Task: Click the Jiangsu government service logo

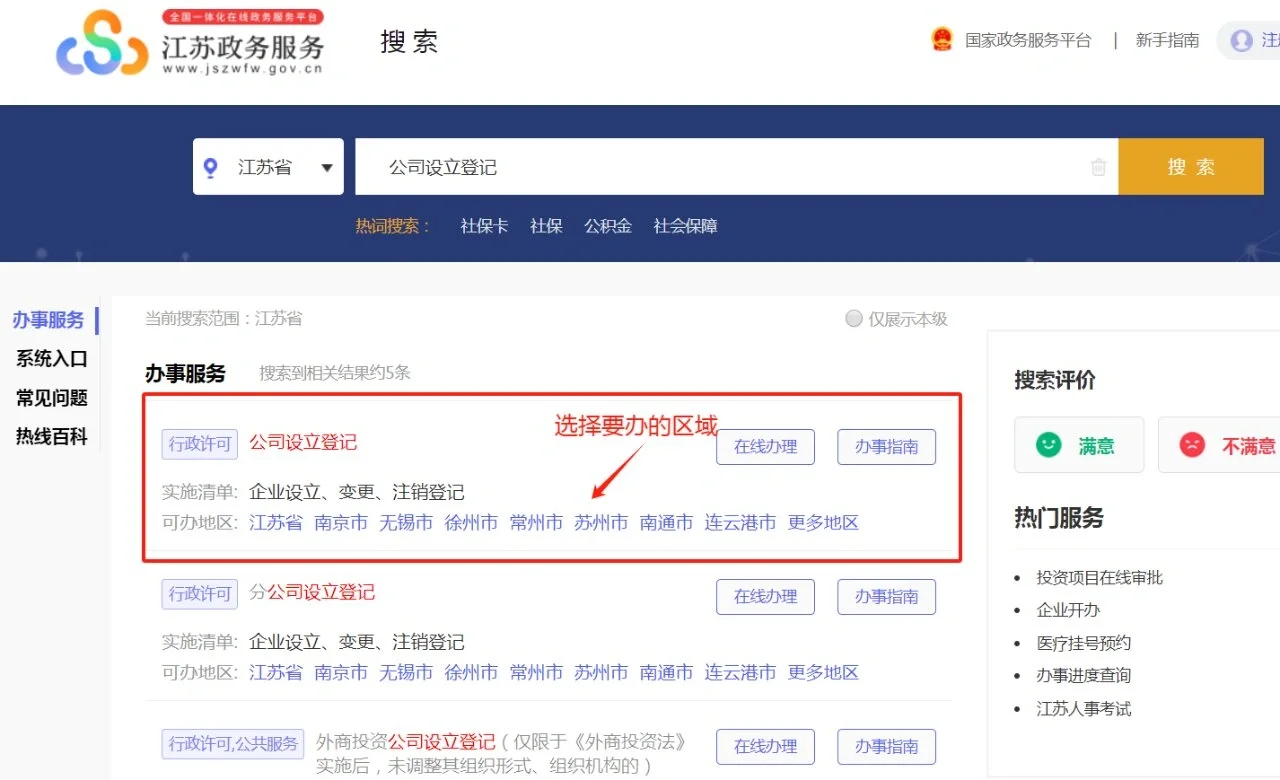Action: 190,43
